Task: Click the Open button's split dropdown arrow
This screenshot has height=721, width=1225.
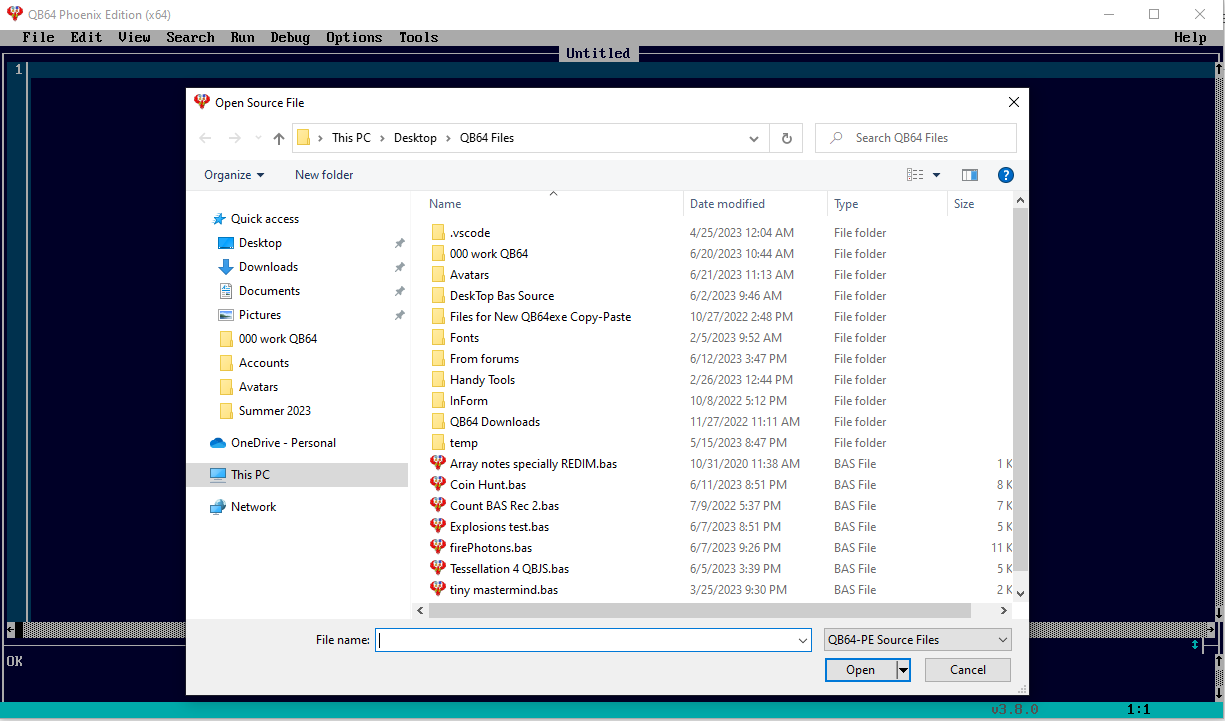Action: (x=903, y=670)
